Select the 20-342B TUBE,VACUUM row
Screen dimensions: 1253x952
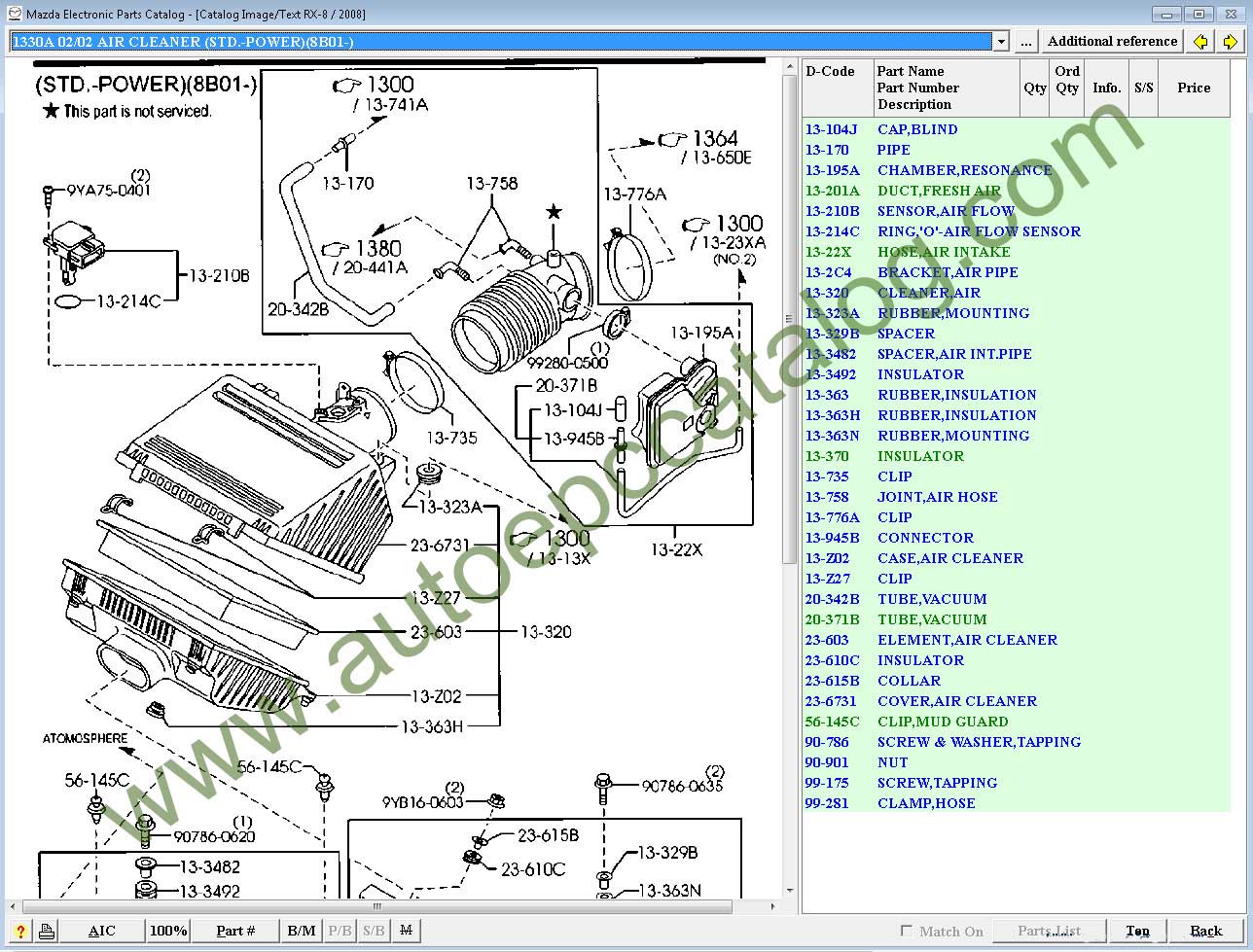tap(1017, 599)
